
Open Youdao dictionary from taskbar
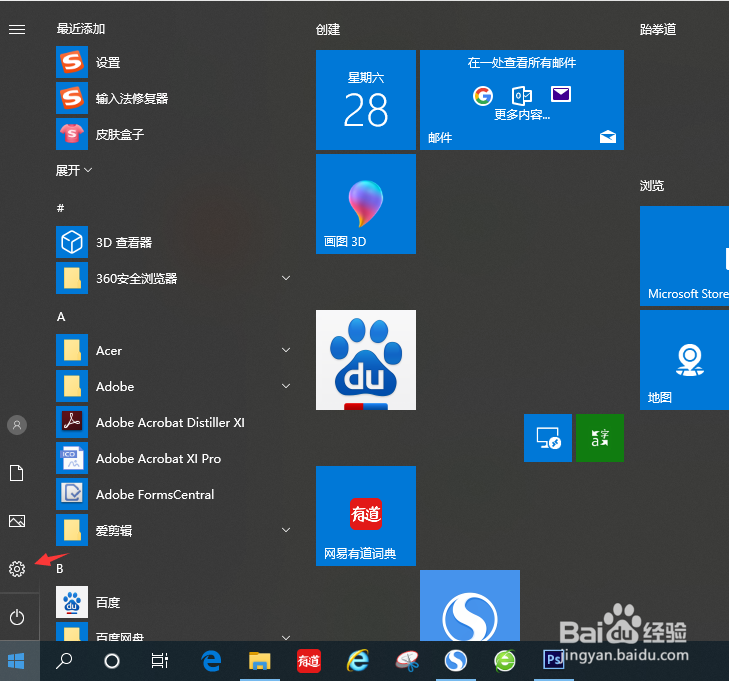coord(309,661)
